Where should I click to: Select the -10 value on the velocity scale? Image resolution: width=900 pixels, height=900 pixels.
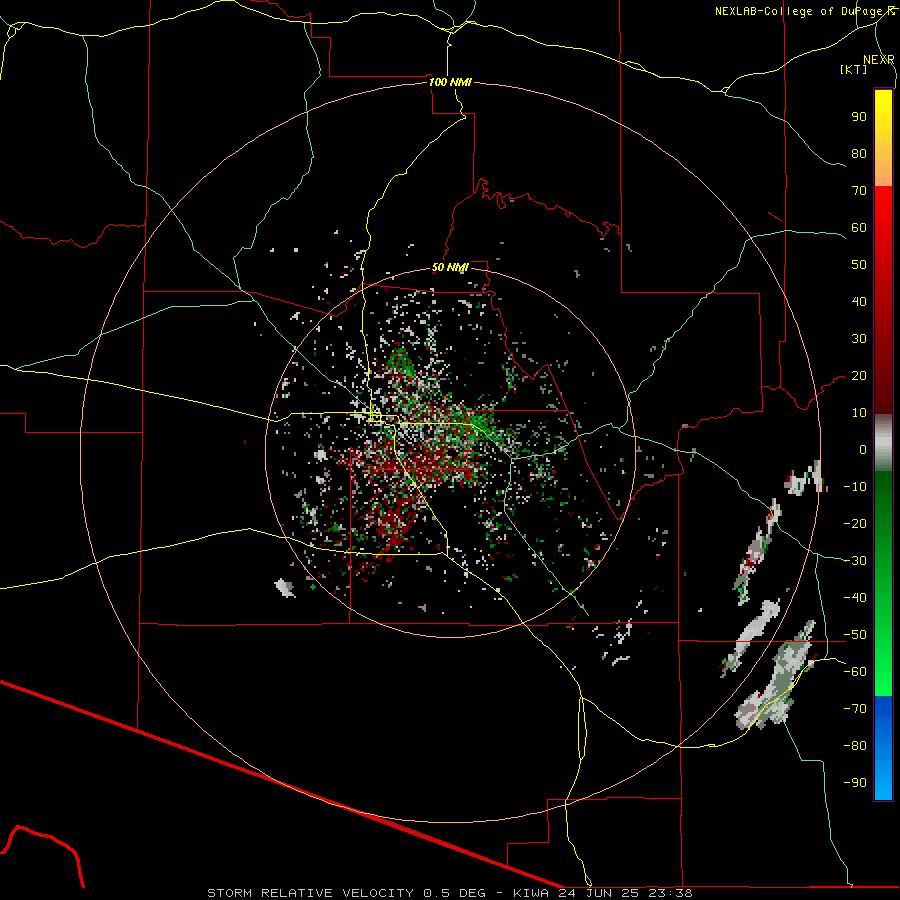[855, 487]
